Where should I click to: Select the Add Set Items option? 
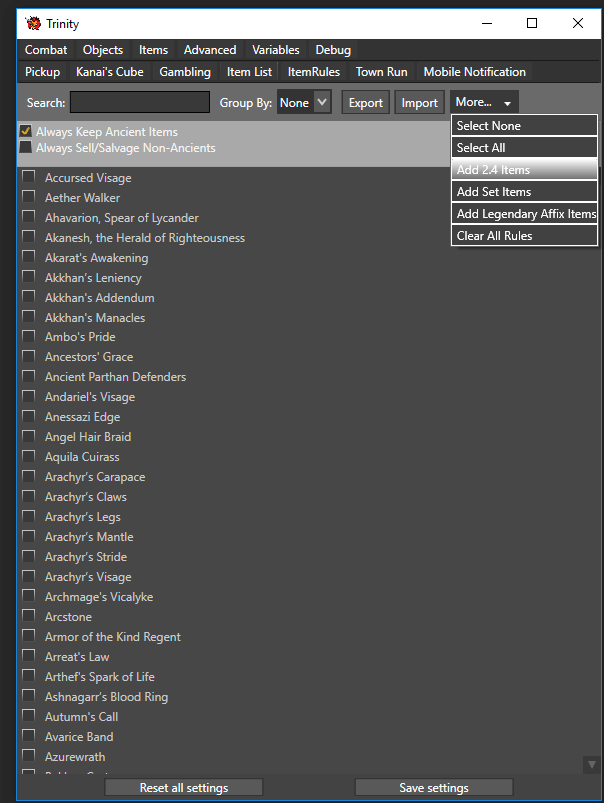pos(524,192)
